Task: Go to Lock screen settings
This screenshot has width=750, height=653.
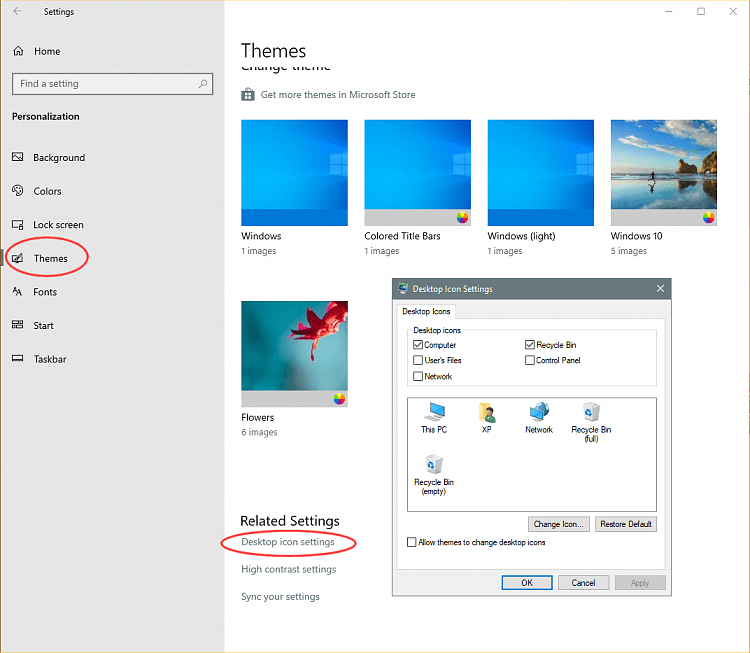Action: click(58, 224)
